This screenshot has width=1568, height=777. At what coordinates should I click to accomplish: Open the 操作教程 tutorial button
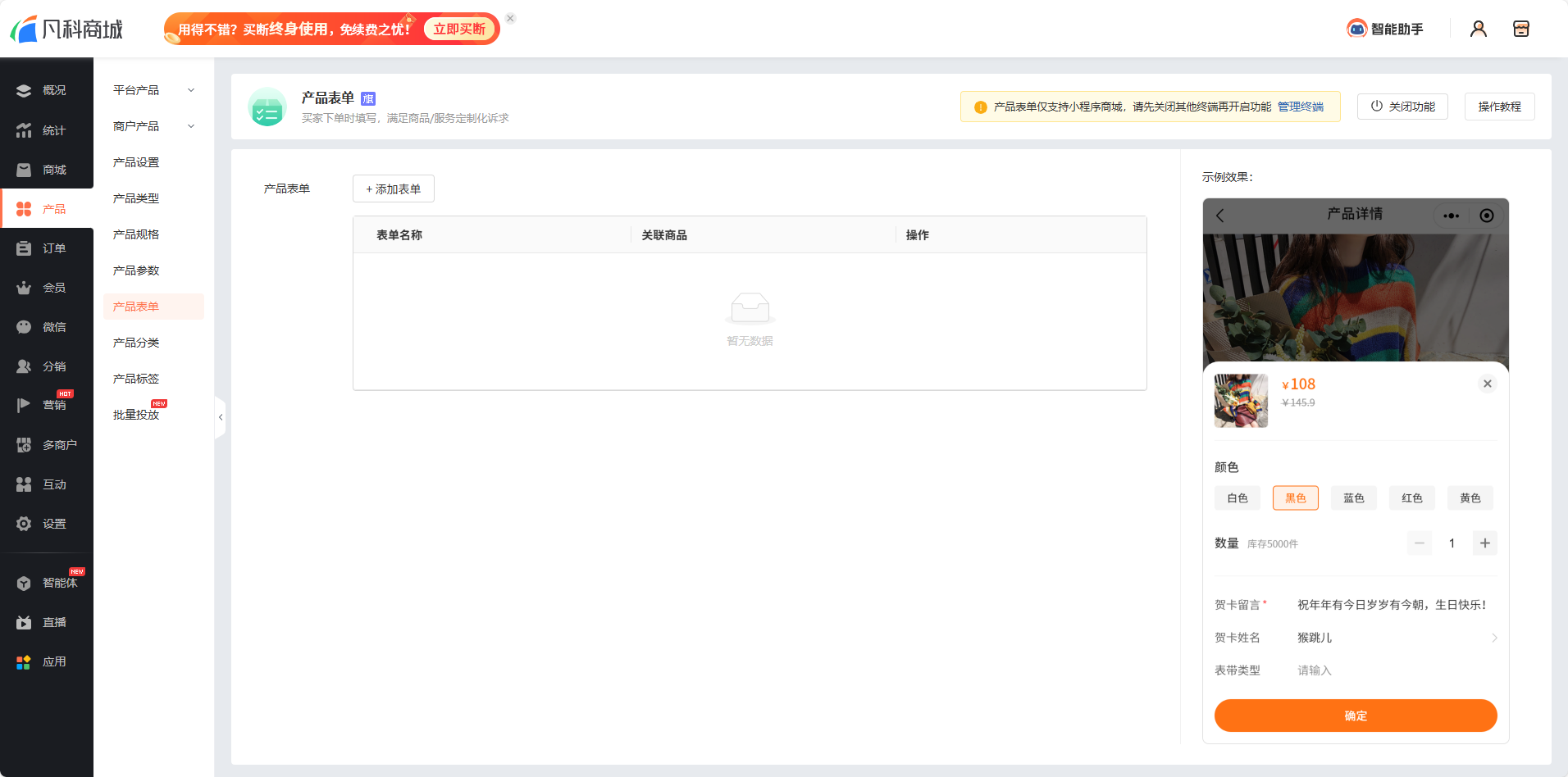point(1500,107)
